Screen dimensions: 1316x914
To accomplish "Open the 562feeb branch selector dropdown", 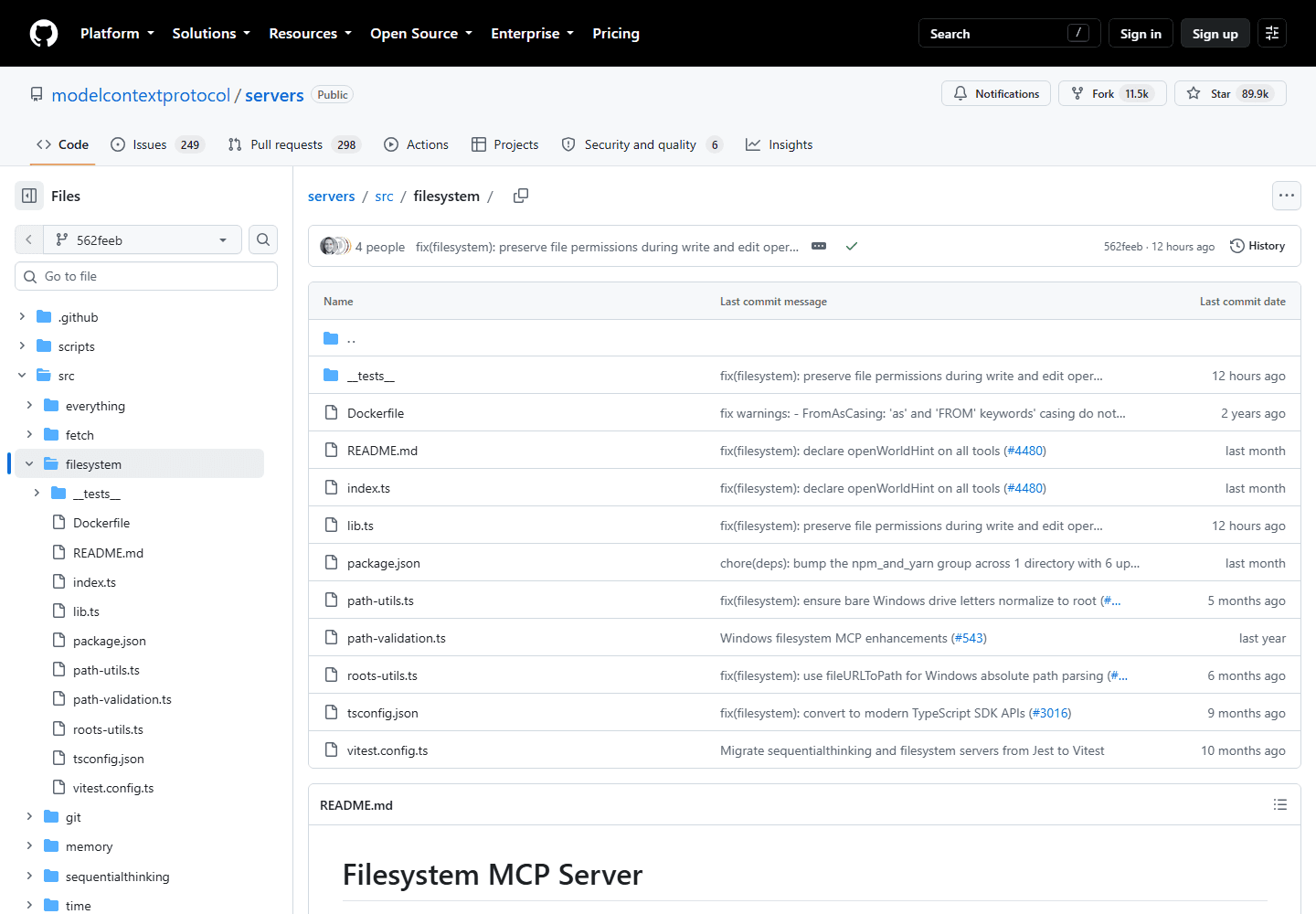I will (143, 239).
